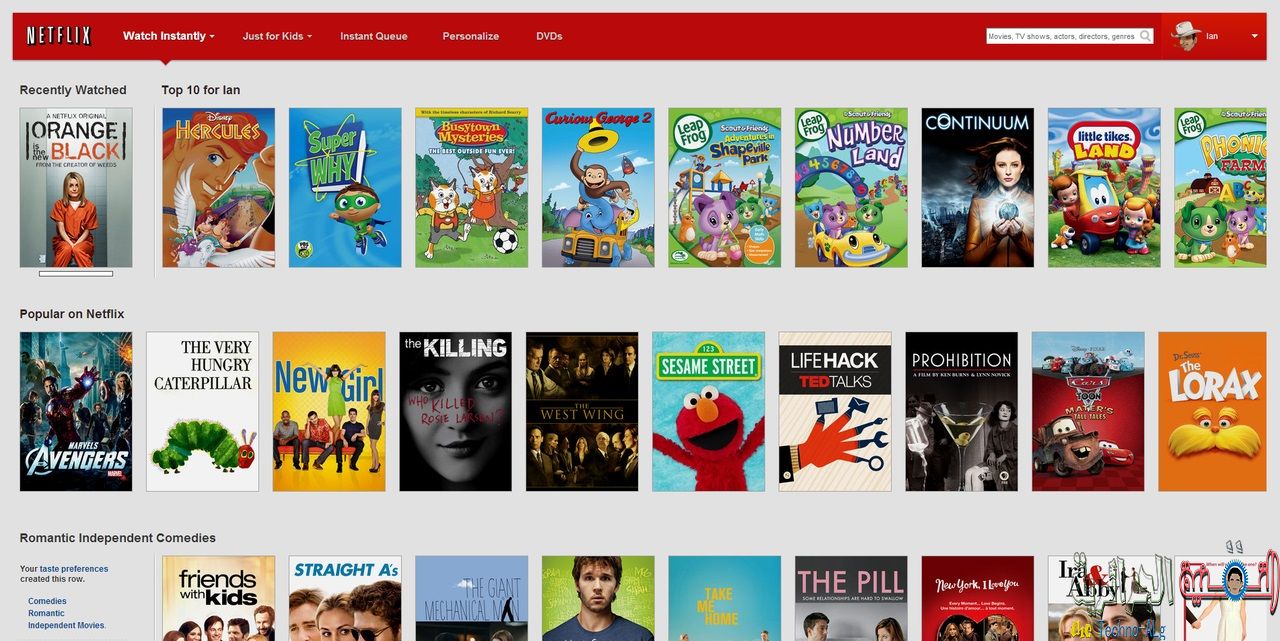Image resolution: width=1280 pixels, height=641 pixels.
Task: Select the Straight A's poster
Action: (345, 598)
